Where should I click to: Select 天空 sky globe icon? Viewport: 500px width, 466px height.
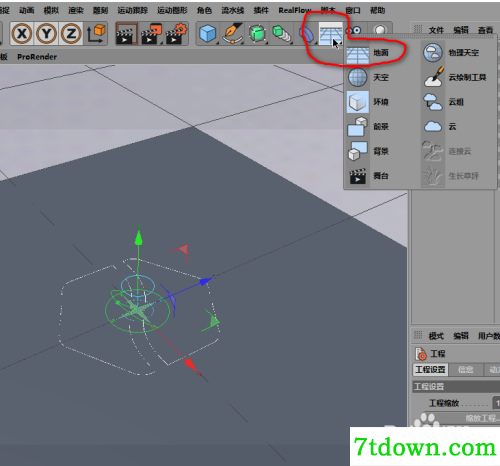pos(358,77)
